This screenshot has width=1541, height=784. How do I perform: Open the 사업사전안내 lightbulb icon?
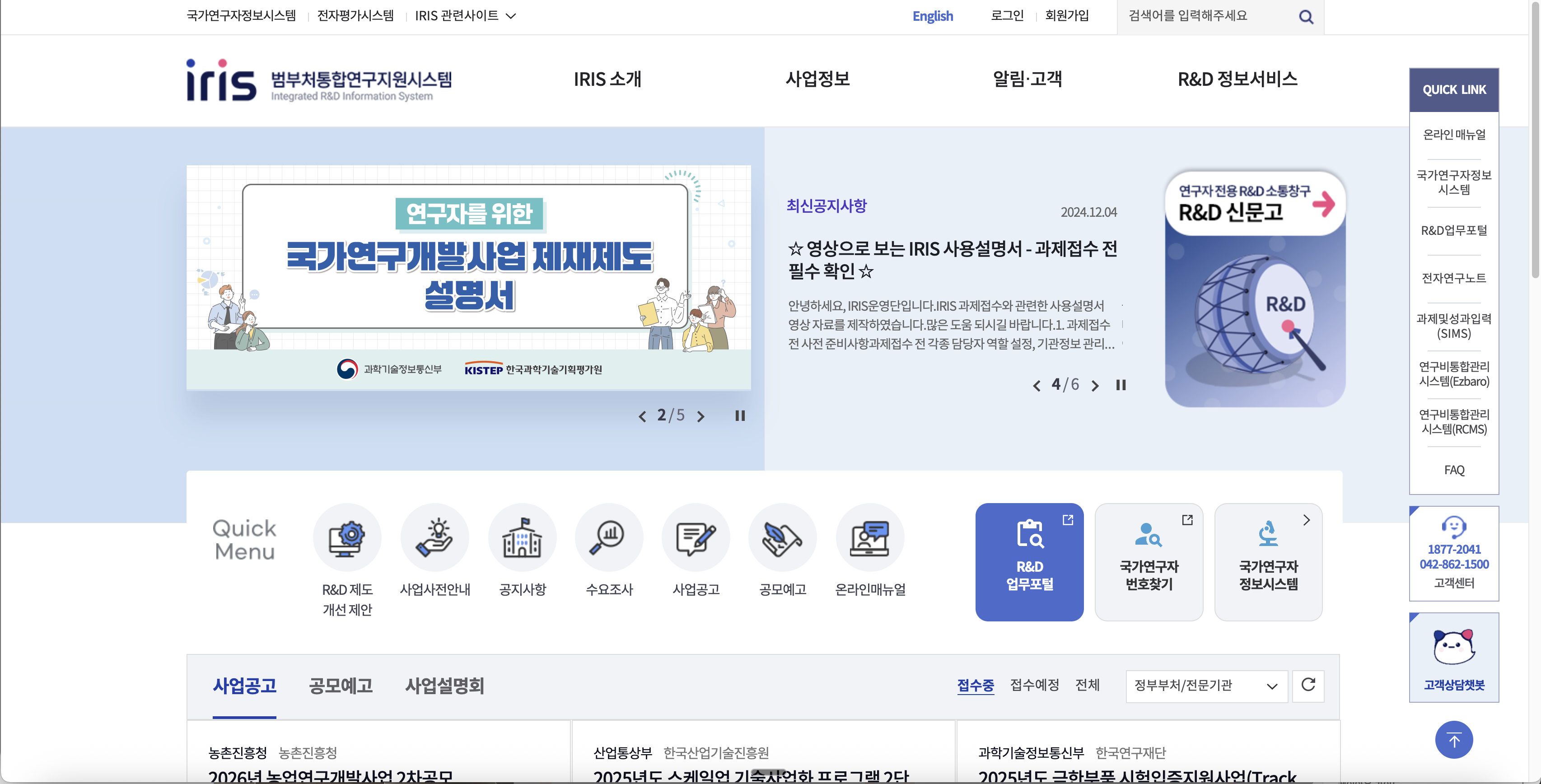point(434,537)
